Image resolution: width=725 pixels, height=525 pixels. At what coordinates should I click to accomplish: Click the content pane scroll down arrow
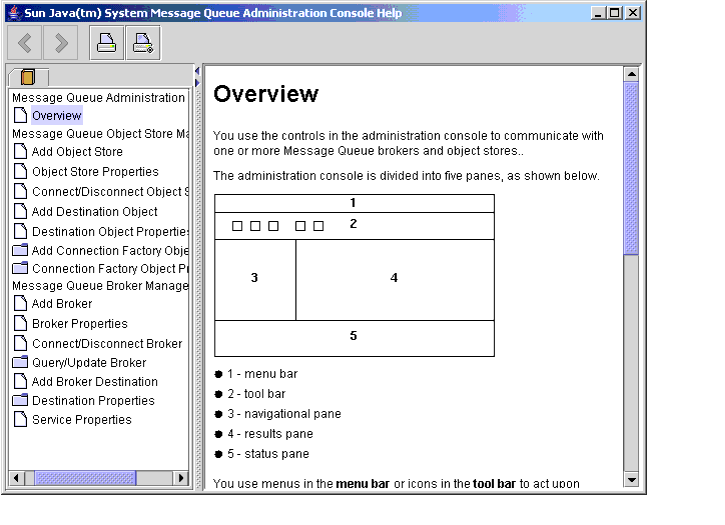point(631,479)
